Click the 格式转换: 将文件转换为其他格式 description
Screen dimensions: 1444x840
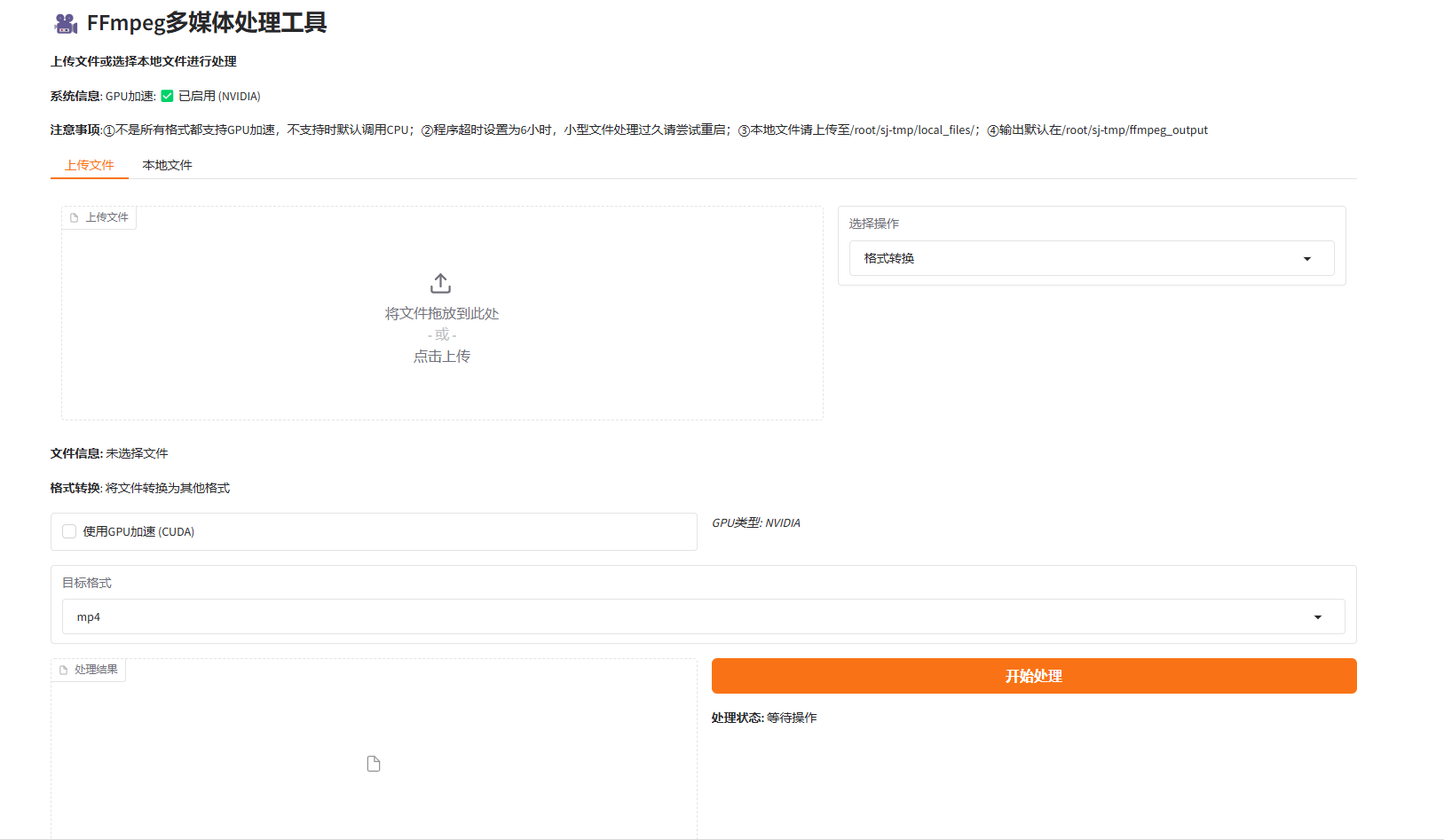pos(140,488)
